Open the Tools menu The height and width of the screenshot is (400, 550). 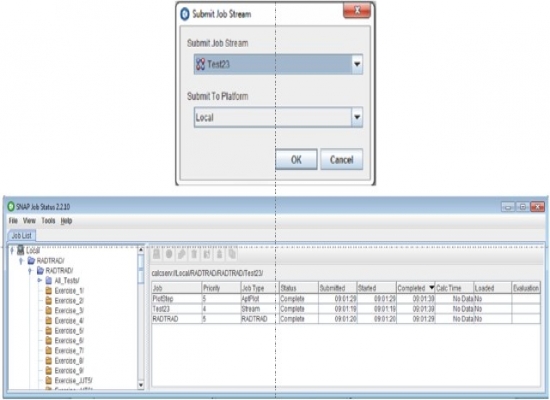click(48, 221)
